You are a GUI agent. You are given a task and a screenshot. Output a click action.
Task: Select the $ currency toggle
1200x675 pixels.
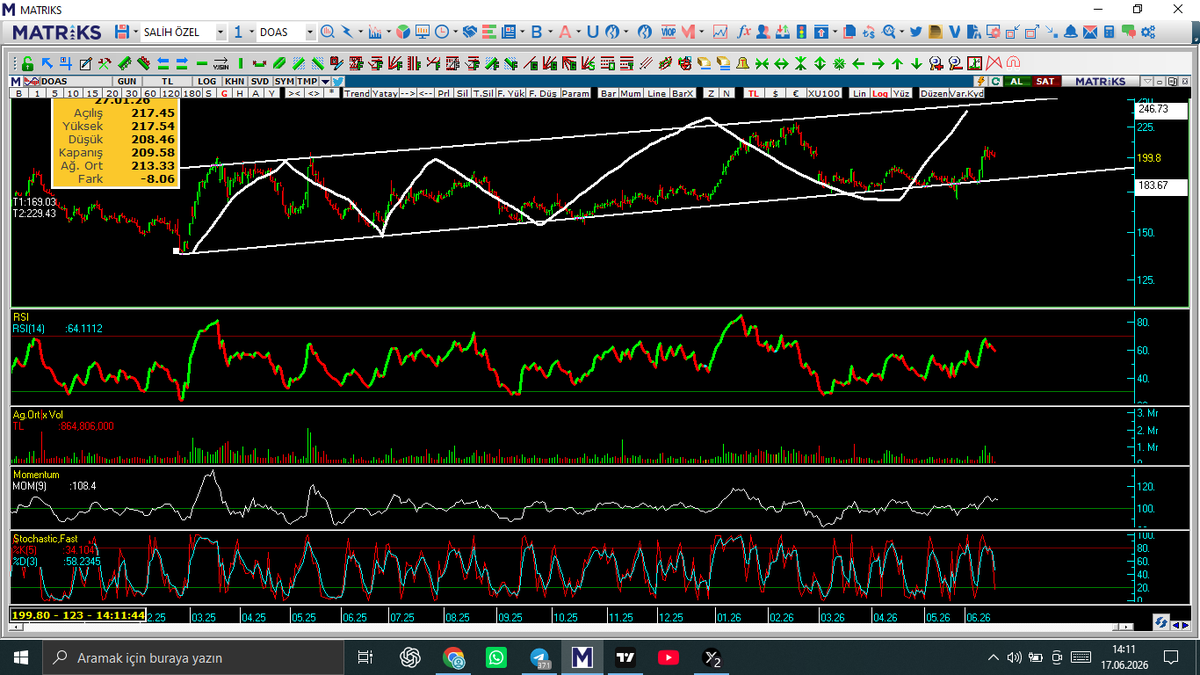coord(775,93)
